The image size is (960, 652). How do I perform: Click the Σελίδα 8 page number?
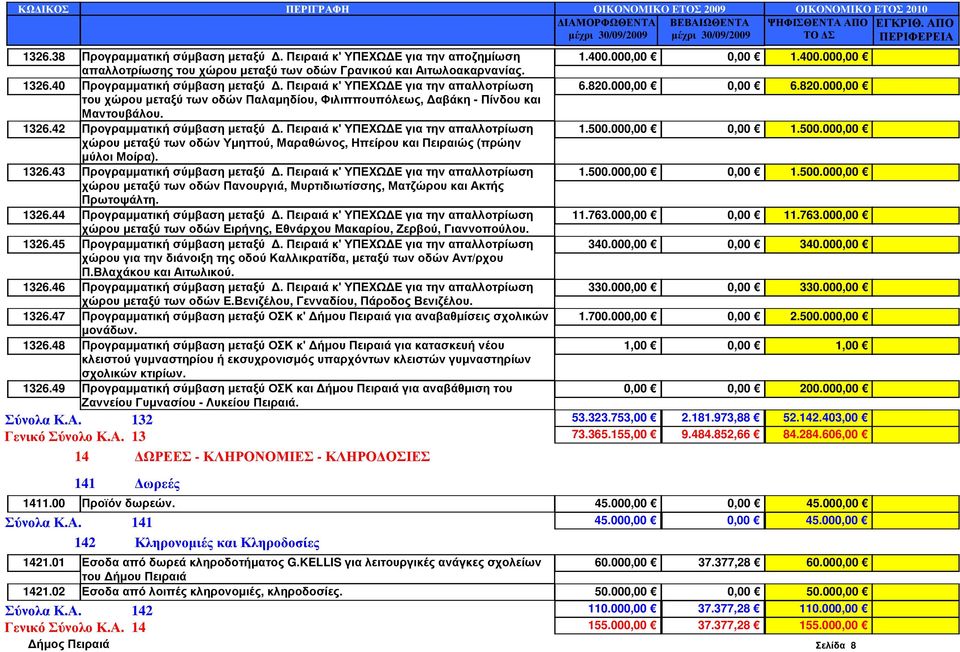pos(836,645)
